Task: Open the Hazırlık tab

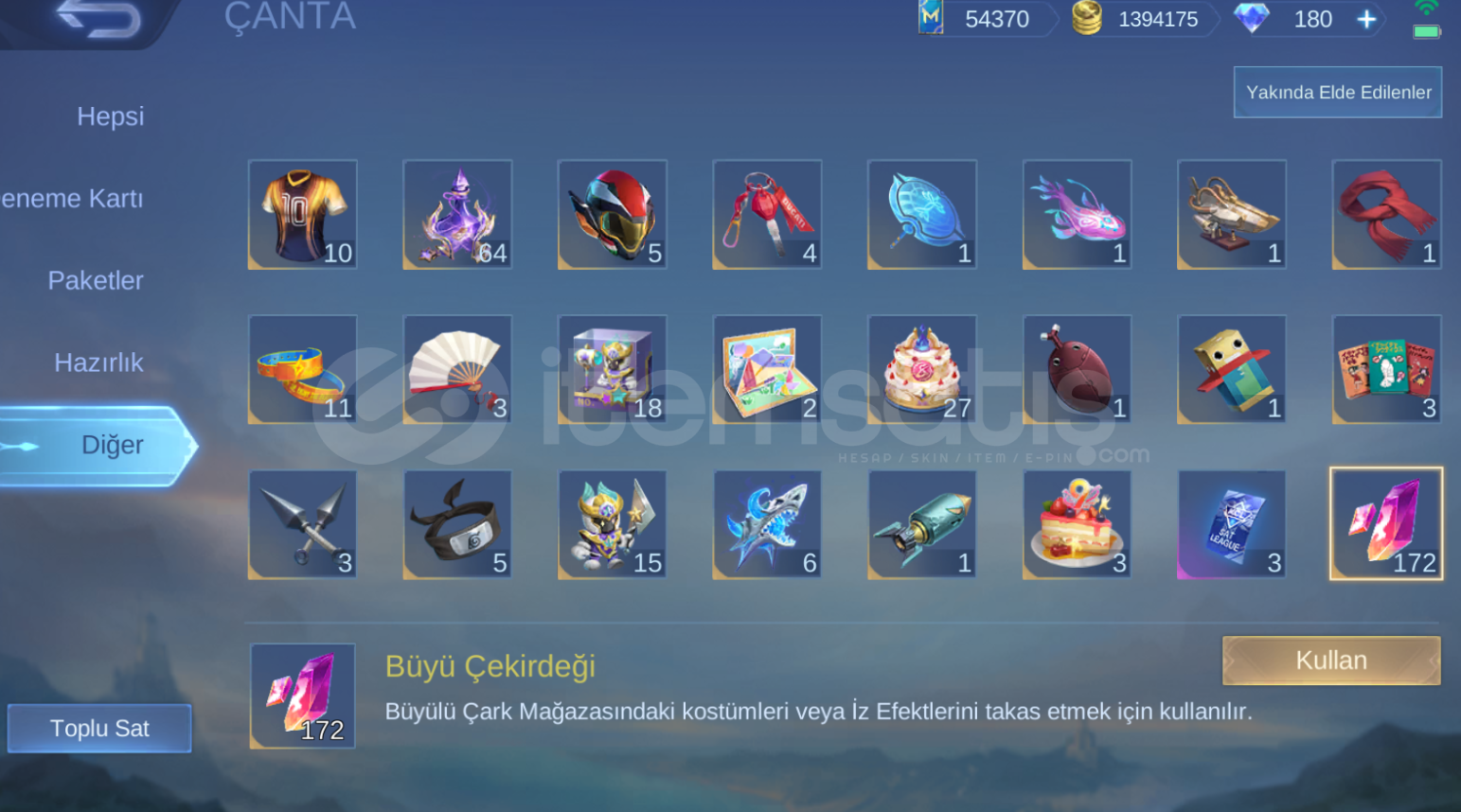Action: (x=98, y=362)
